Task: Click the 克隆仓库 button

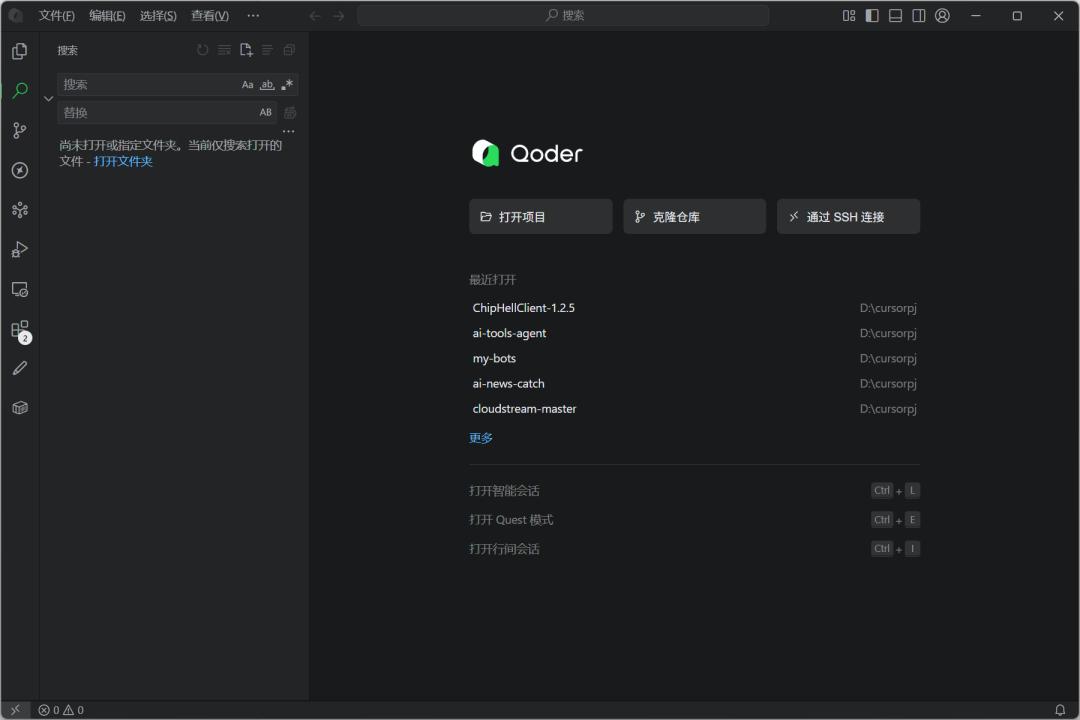Action: tap(694, 217)
